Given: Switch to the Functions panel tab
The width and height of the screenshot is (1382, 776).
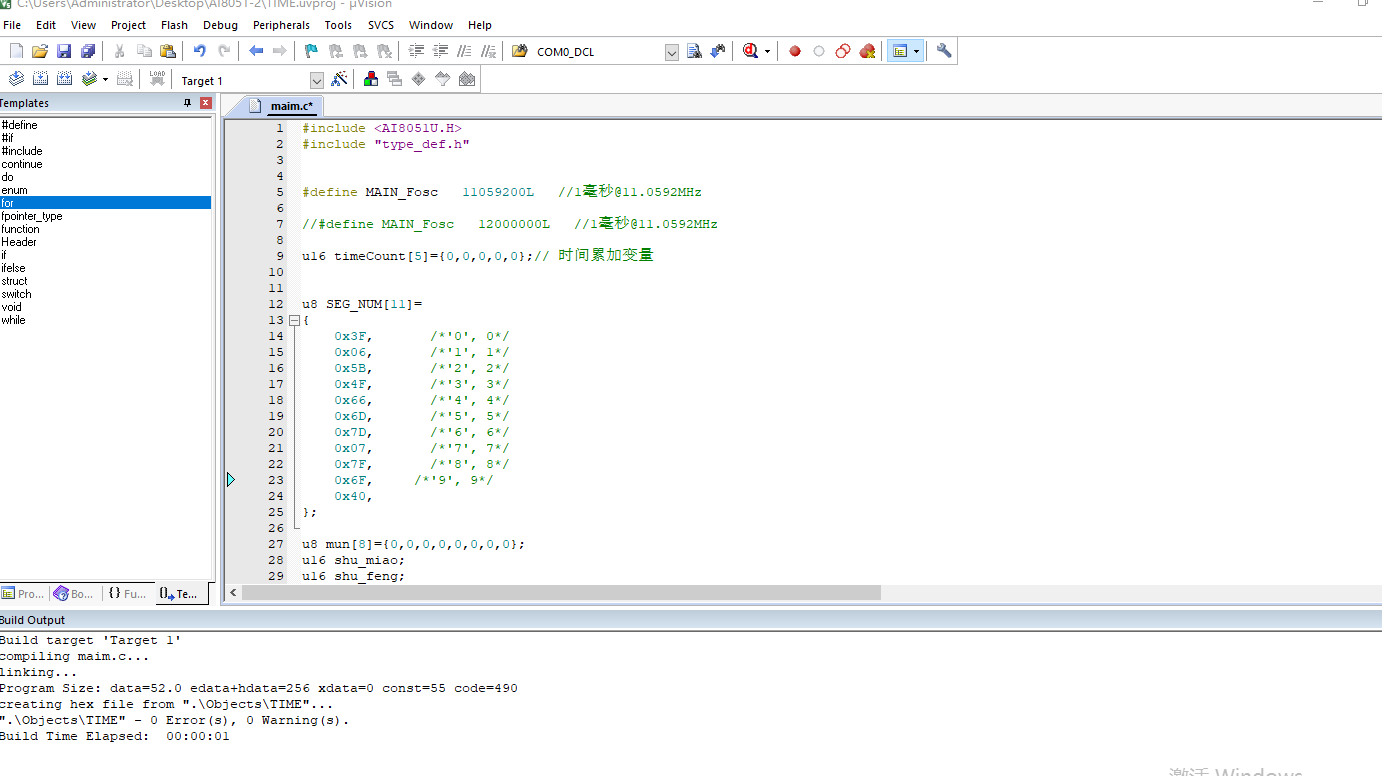Looking at the screenshot, I should 127,593.
